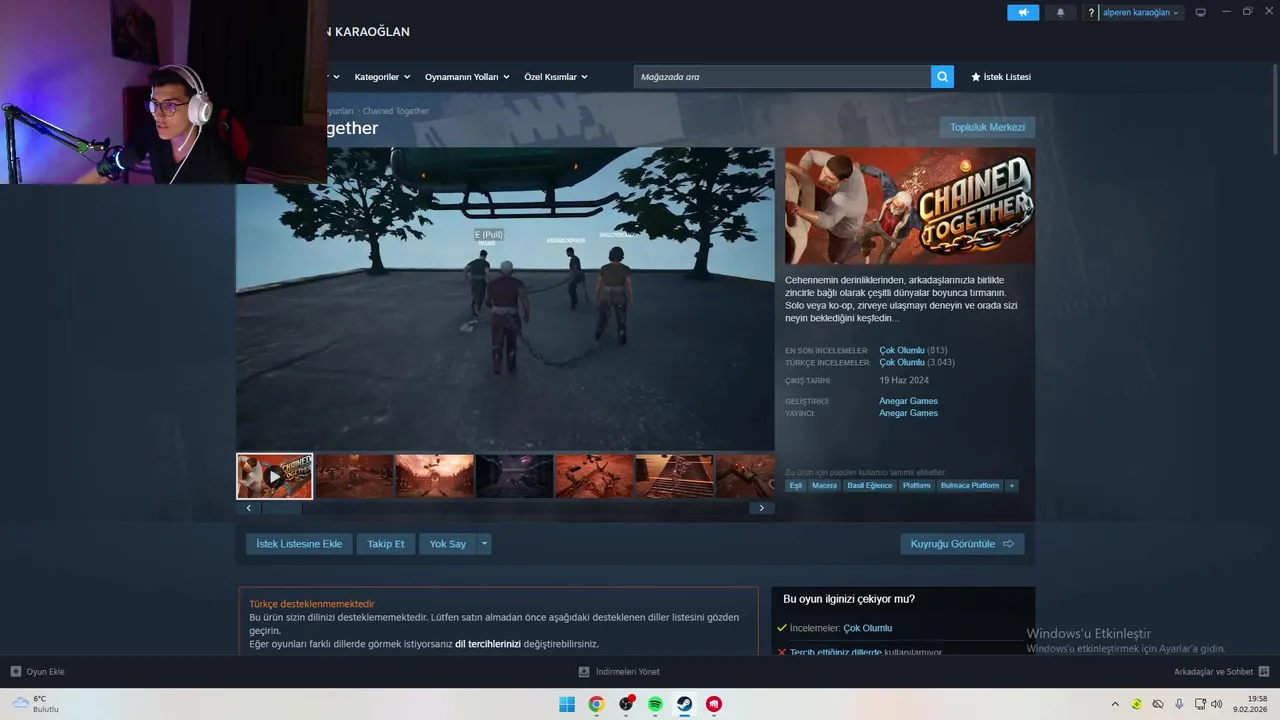Show hidden tray icons chevron
1280x720 pixels.
pos(1116,704)
